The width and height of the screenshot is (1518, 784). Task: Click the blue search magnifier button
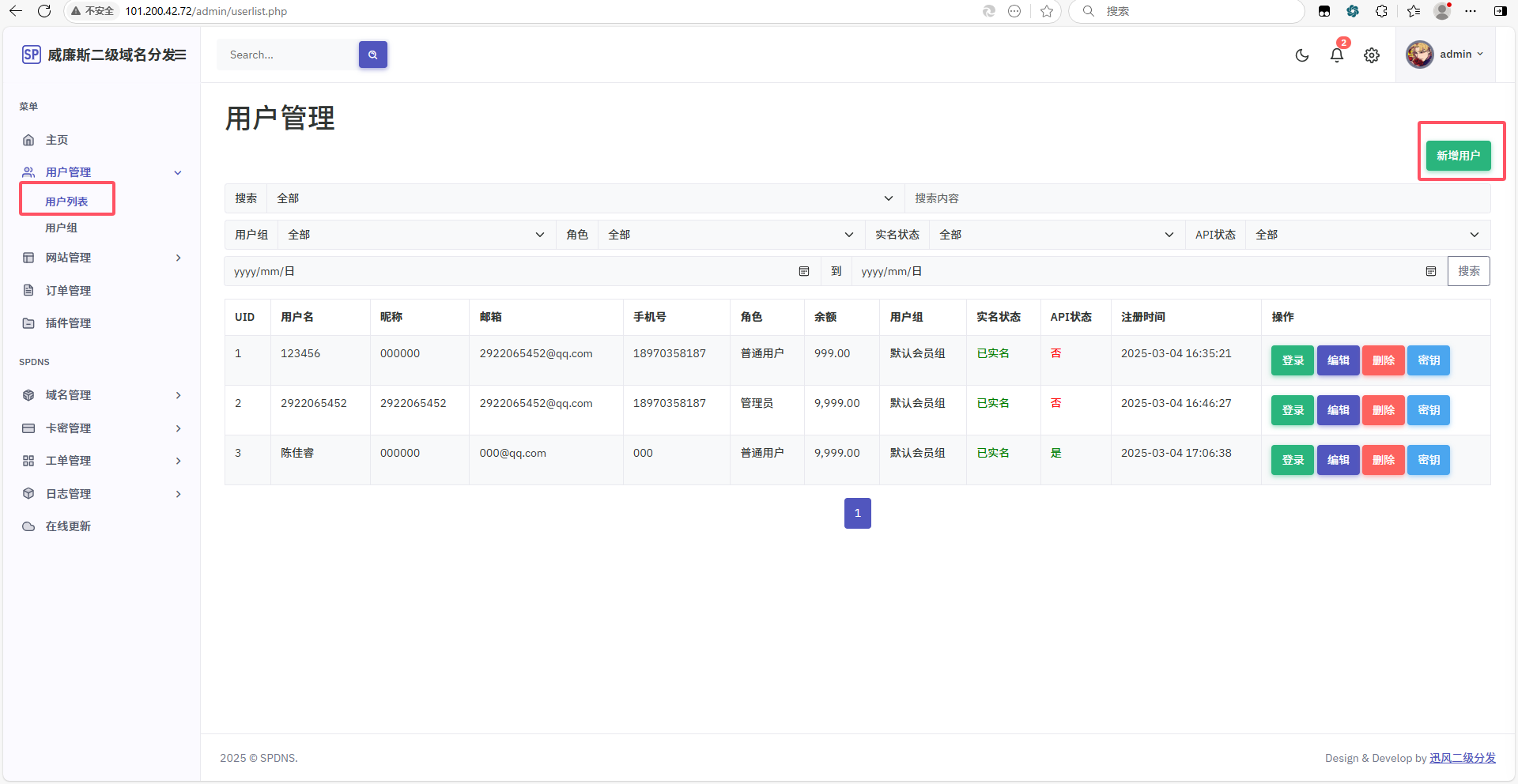(372, 55)
